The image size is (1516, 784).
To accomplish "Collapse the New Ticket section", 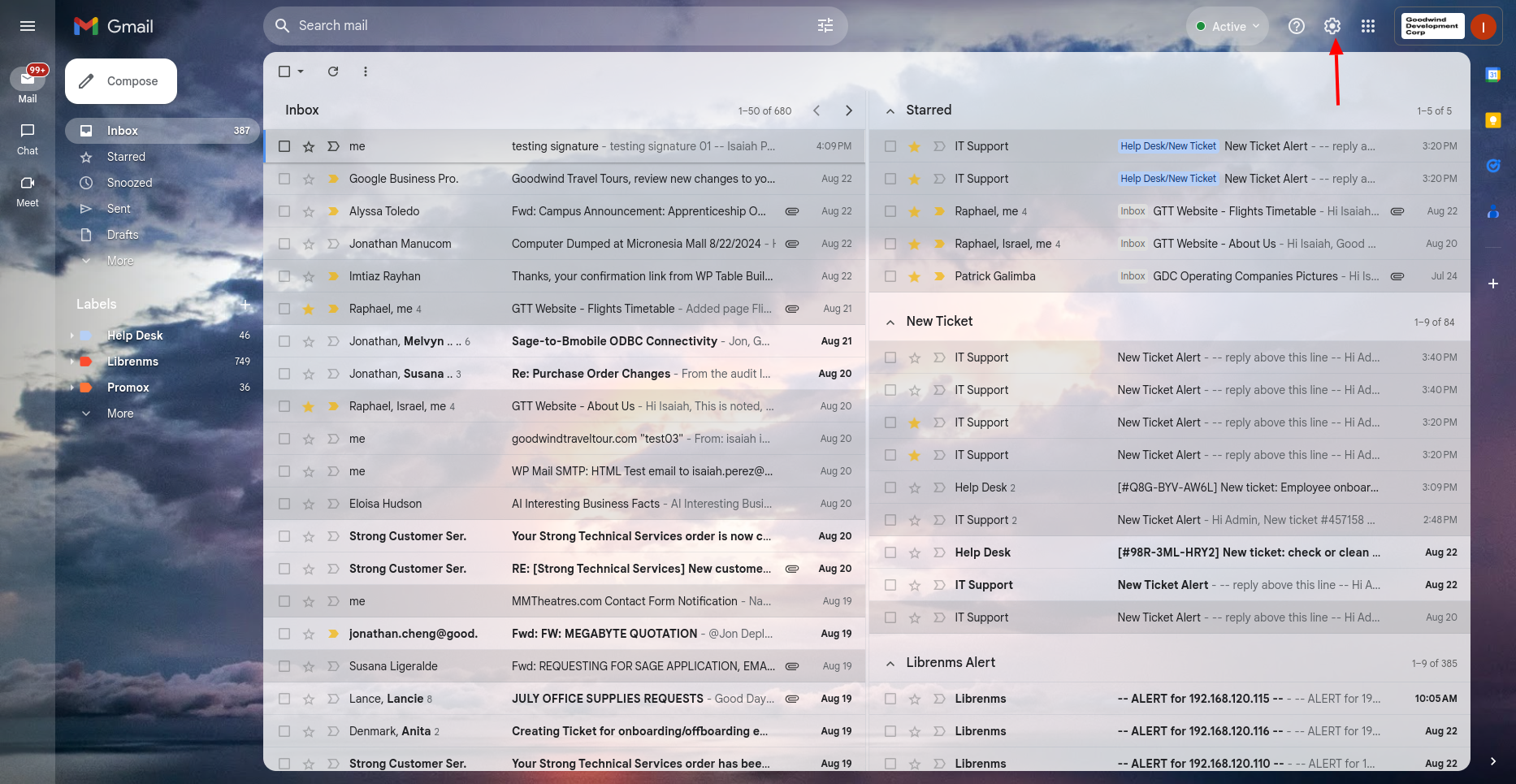I will click(890, 322).
